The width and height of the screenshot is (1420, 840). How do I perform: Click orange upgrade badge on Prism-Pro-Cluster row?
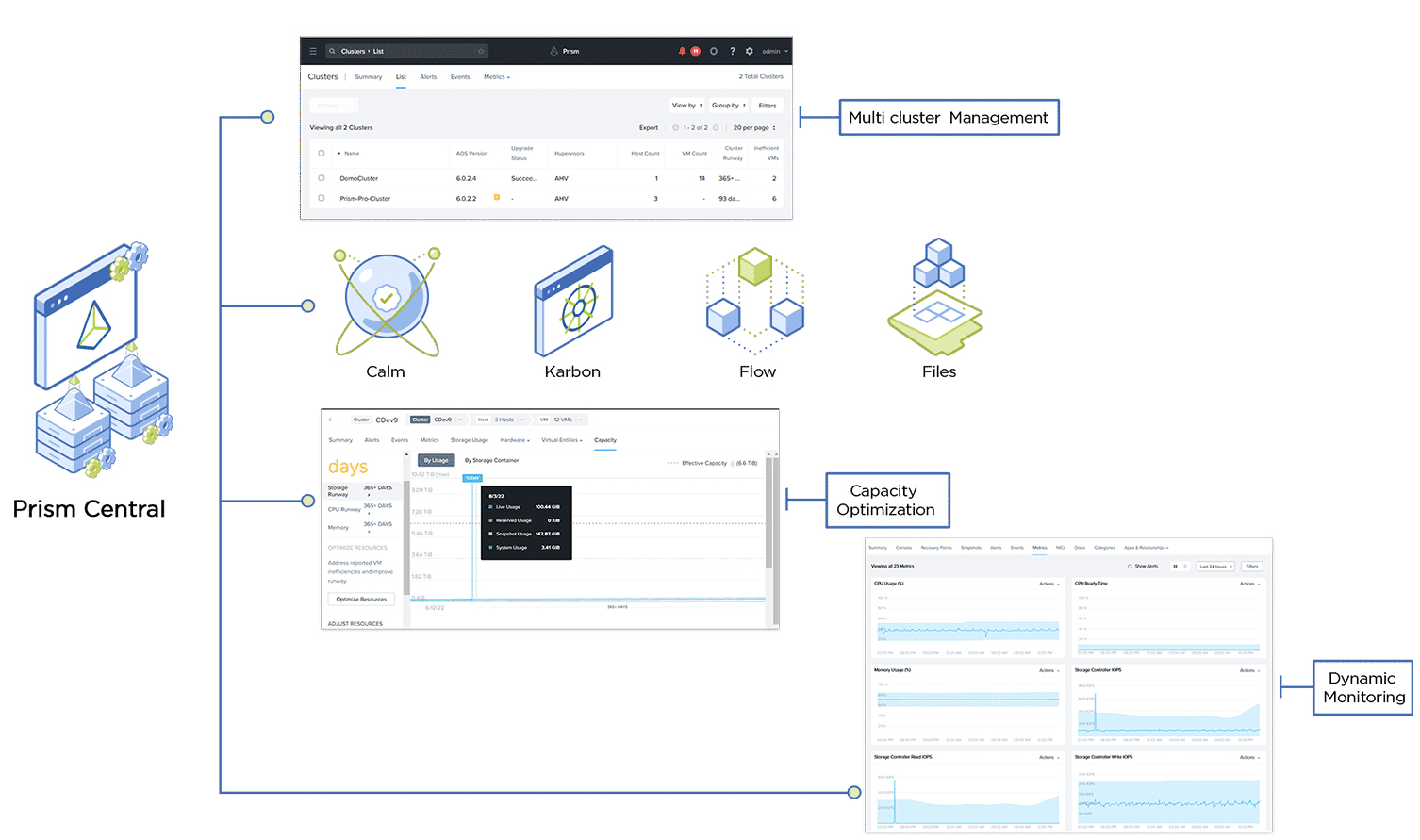[497, 197]
